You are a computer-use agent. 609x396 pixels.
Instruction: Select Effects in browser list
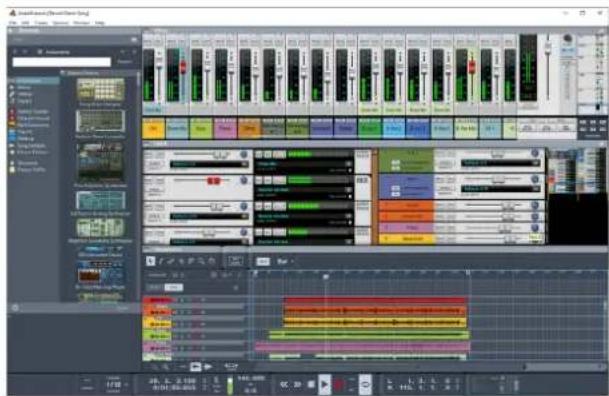(x=24, y=88)
